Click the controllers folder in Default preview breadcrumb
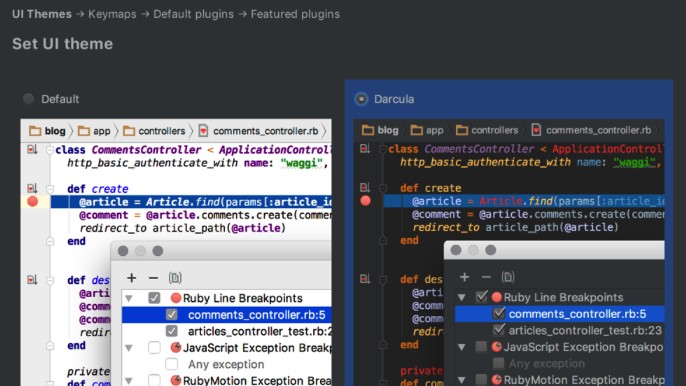 point(154,131)
